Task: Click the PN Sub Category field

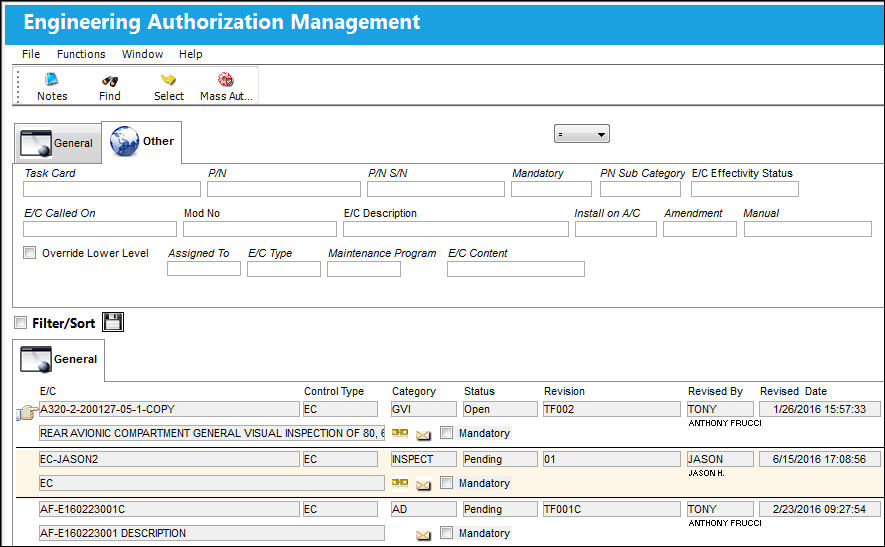Action: pyautogui.click(x=640, y=189)
